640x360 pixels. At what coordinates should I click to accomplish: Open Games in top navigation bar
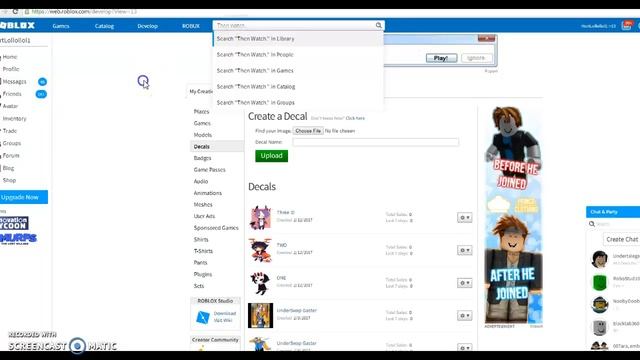coord(61,26)
